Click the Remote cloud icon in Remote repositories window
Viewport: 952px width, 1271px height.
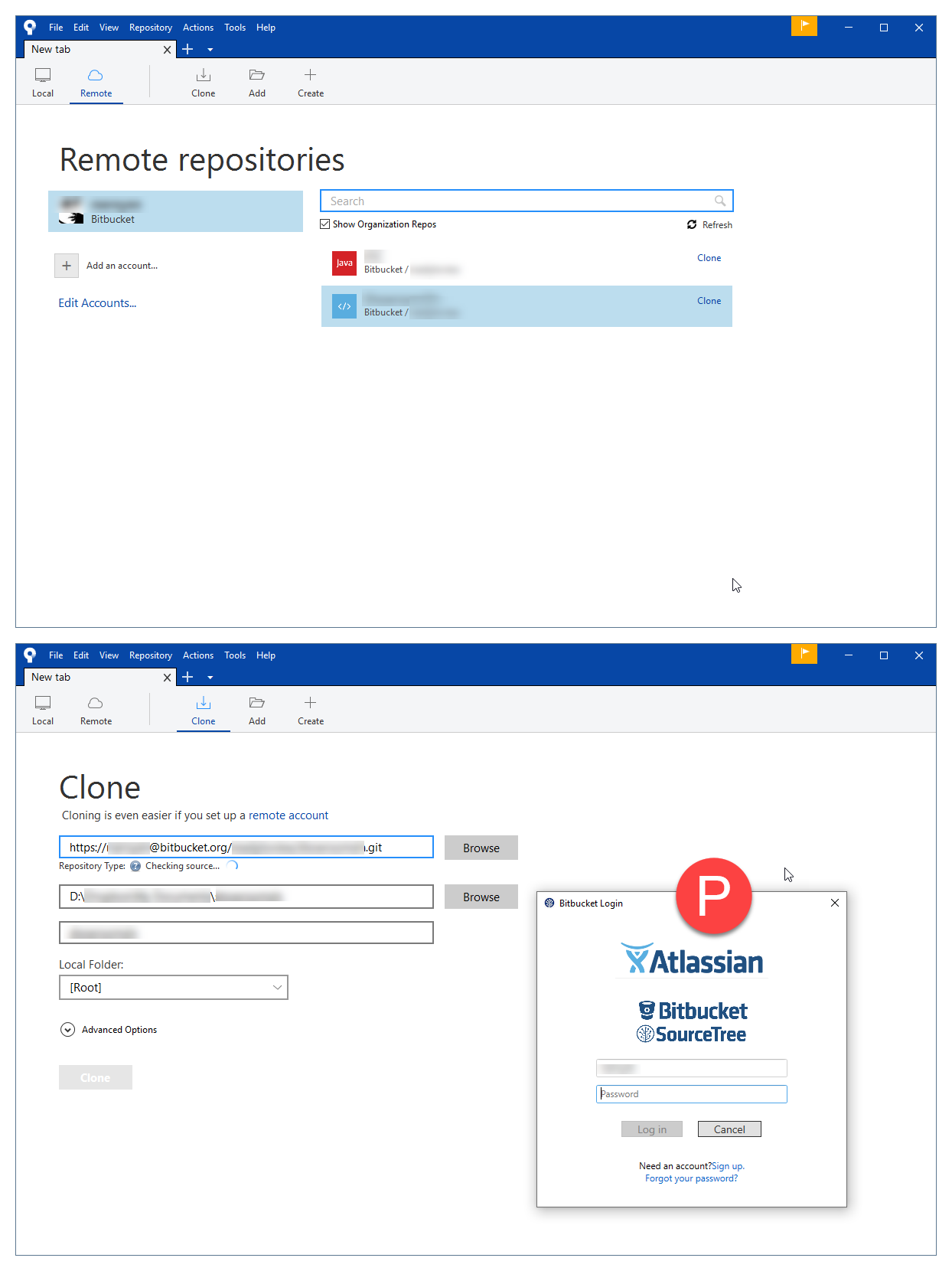(x=96, y=76)
